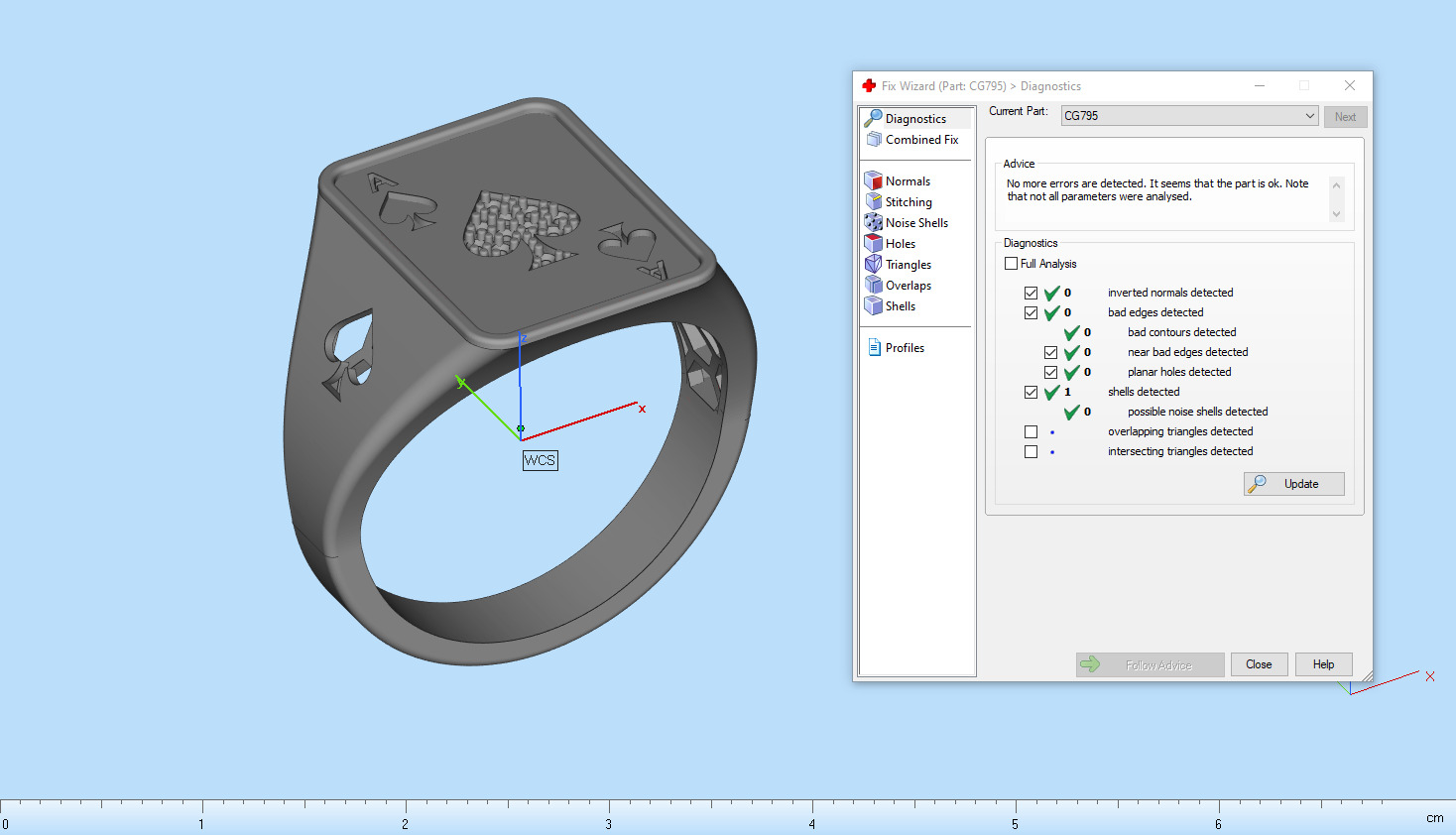Close Fix Wizard with X button
The image size is (1456, 835).
(1350, 85)
